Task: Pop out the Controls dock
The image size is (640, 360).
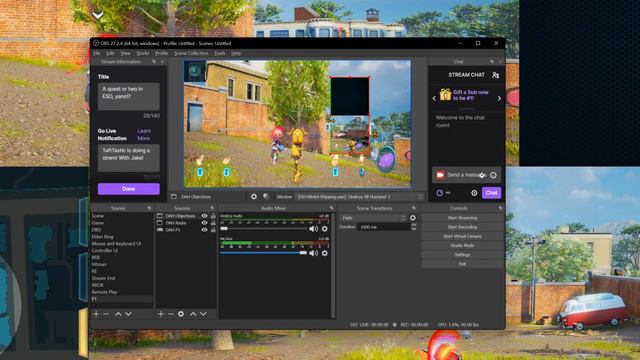Action: point(500,208)
